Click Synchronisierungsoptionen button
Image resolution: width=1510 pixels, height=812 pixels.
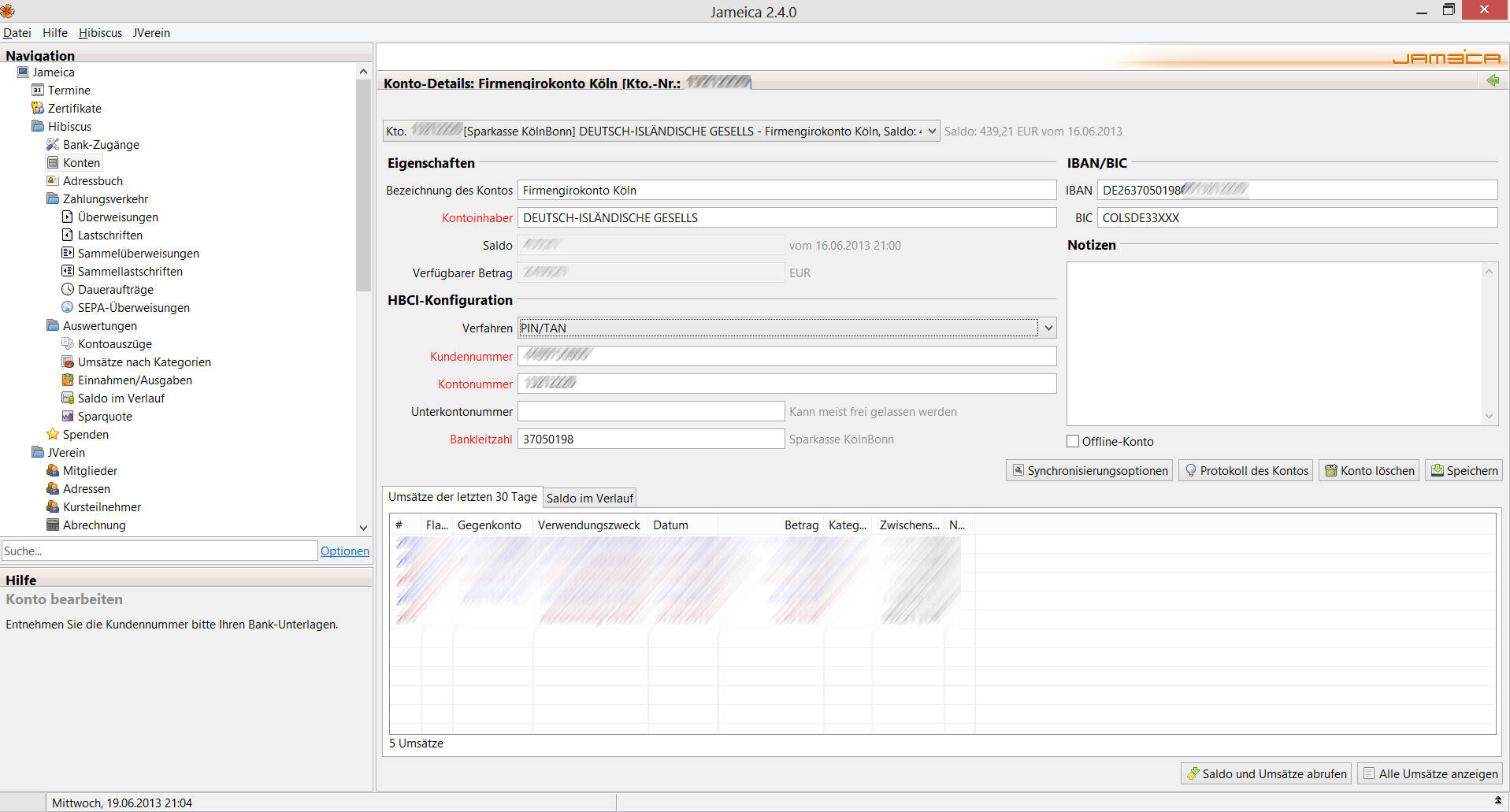click(x=1089, y=470)
